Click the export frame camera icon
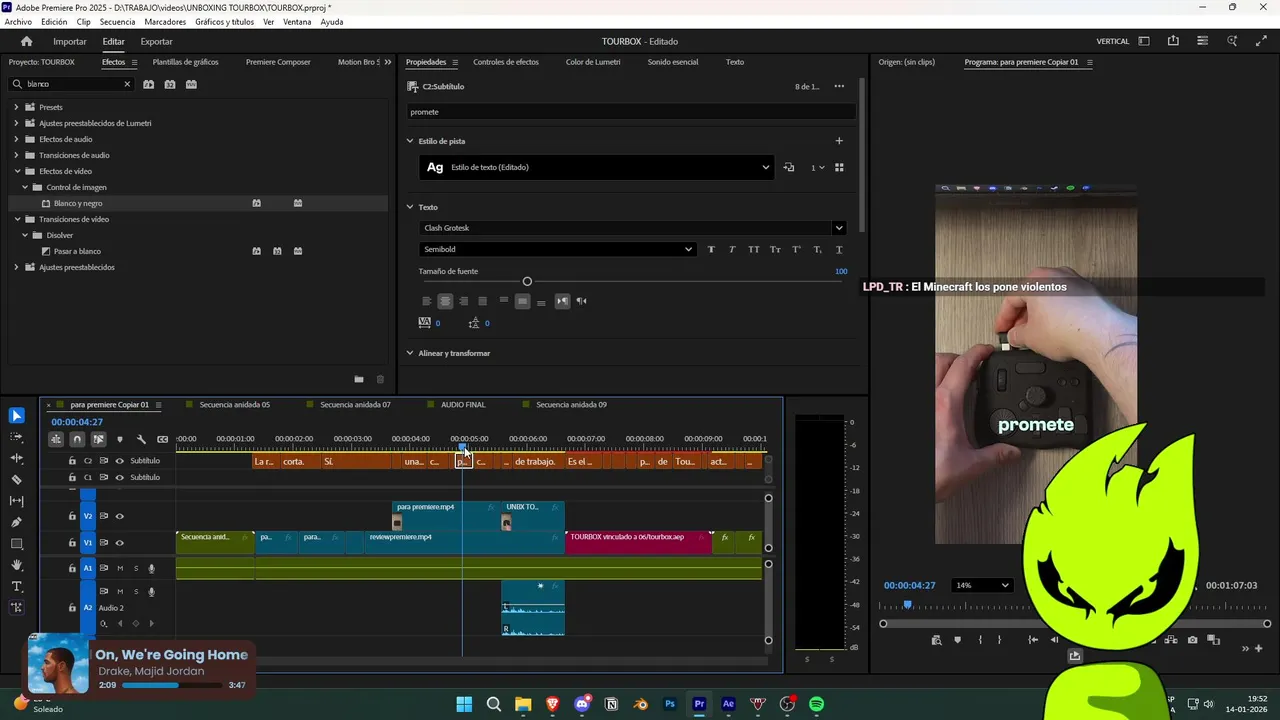Viewport: 1280px width, 720px height. click(x=1192, y=640)
